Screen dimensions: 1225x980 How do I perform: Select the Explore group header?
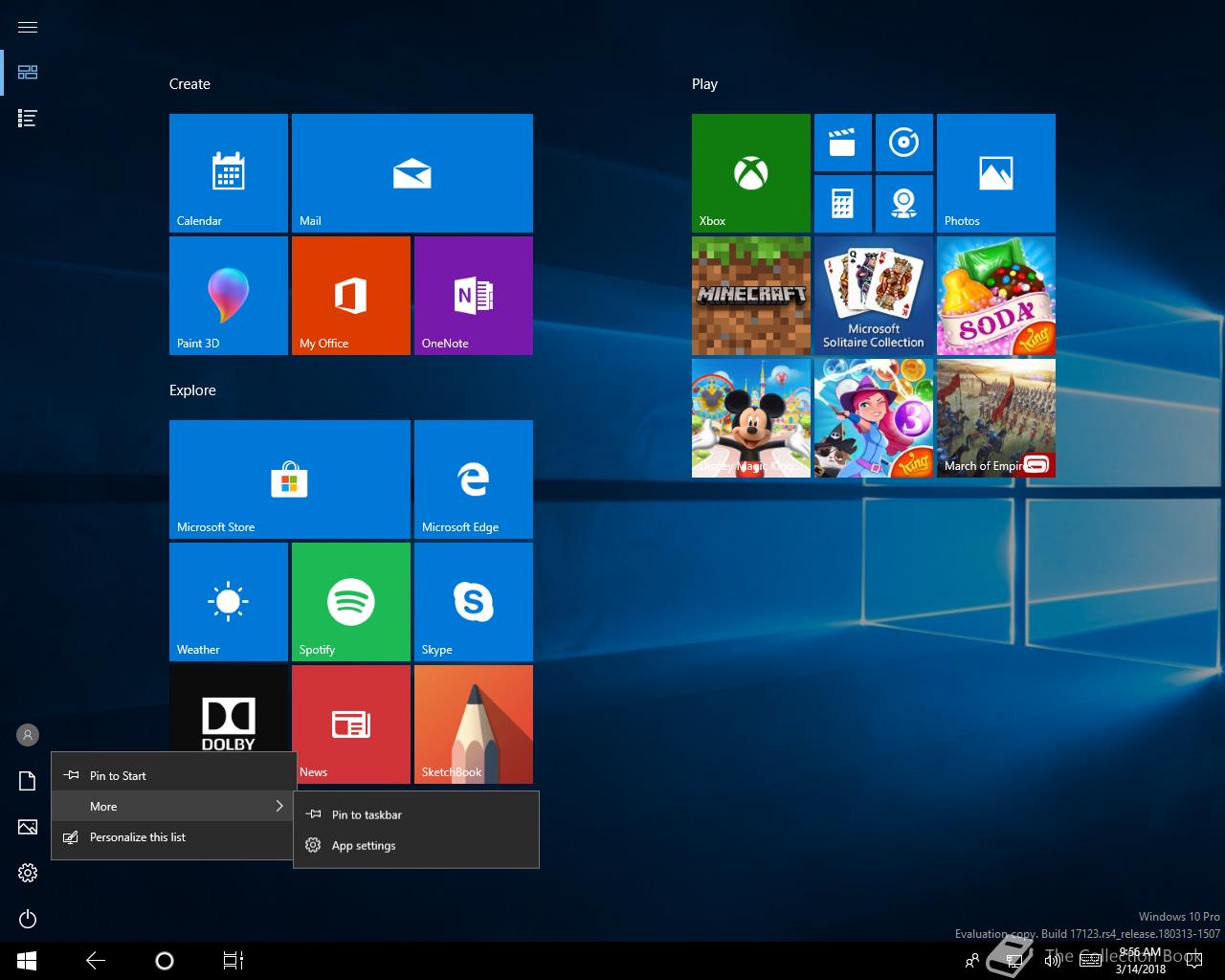point(192,390)
